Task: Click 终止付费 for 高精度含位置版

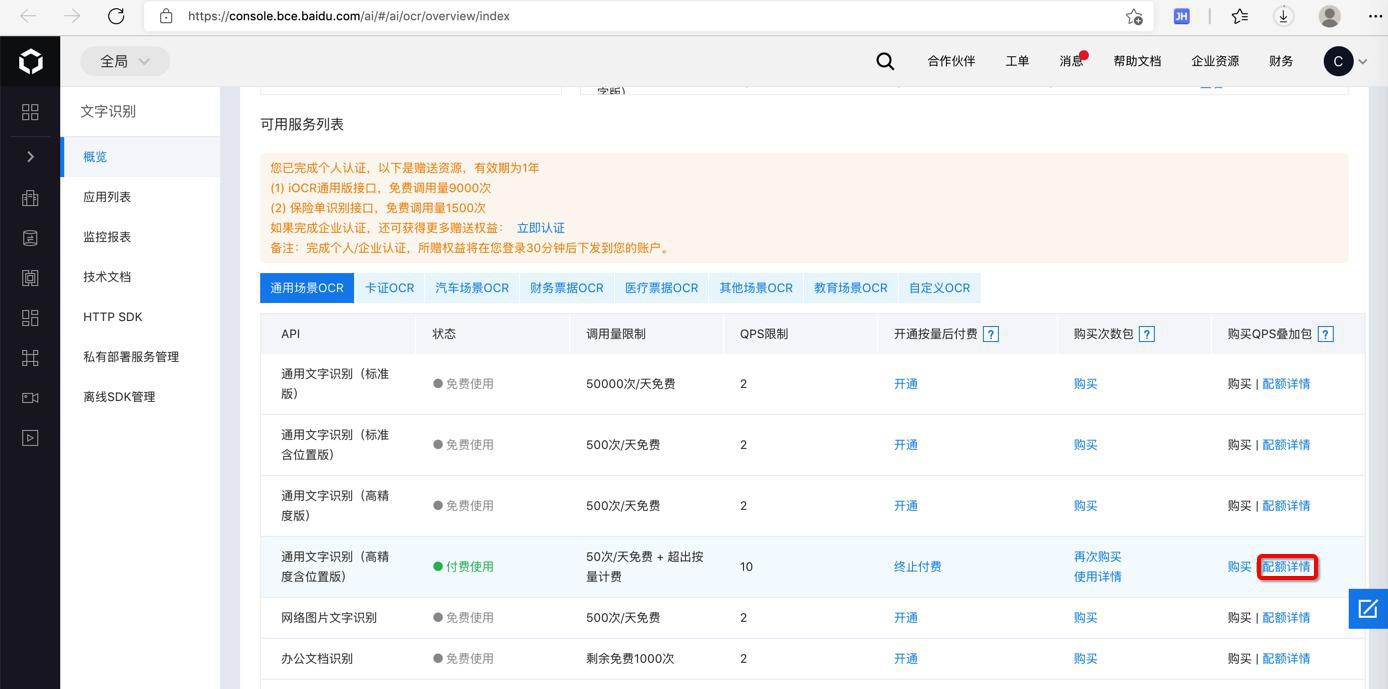Action: 918,567
